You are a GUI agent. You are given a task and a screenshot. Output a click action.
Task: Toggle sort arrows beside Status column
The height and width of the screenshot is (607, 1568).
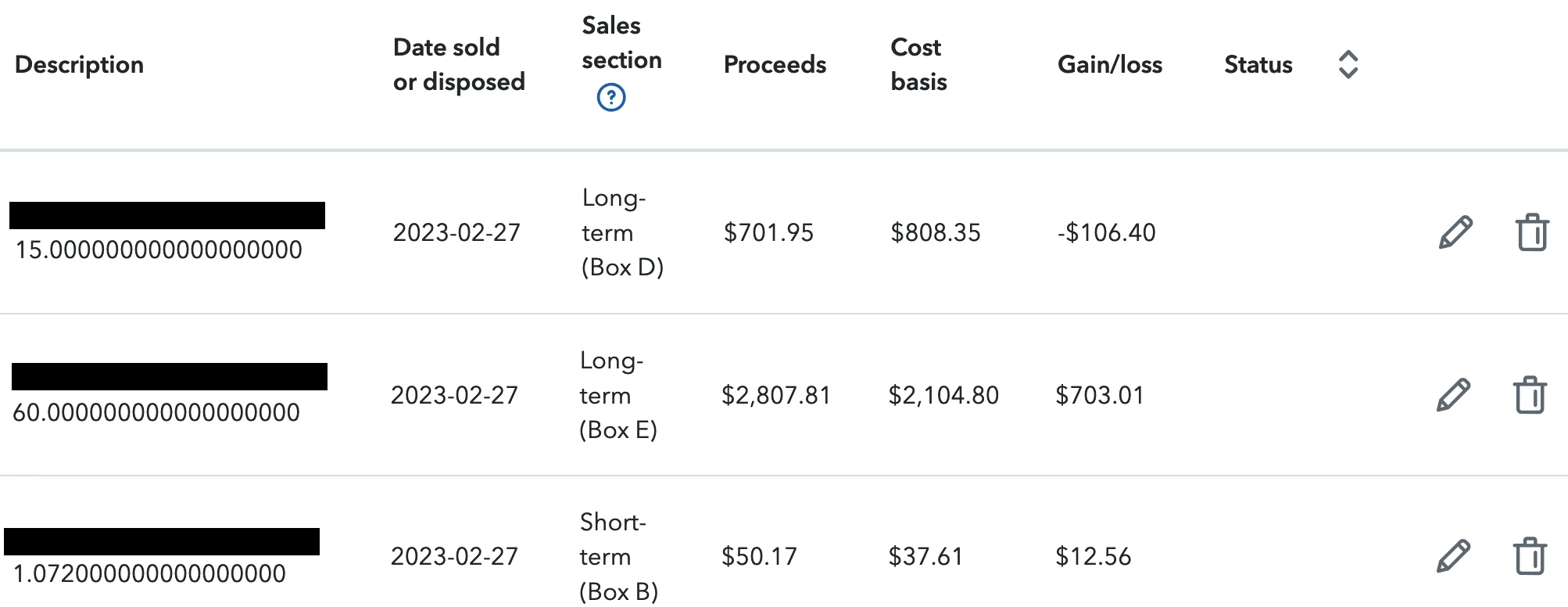[1348, 65]
